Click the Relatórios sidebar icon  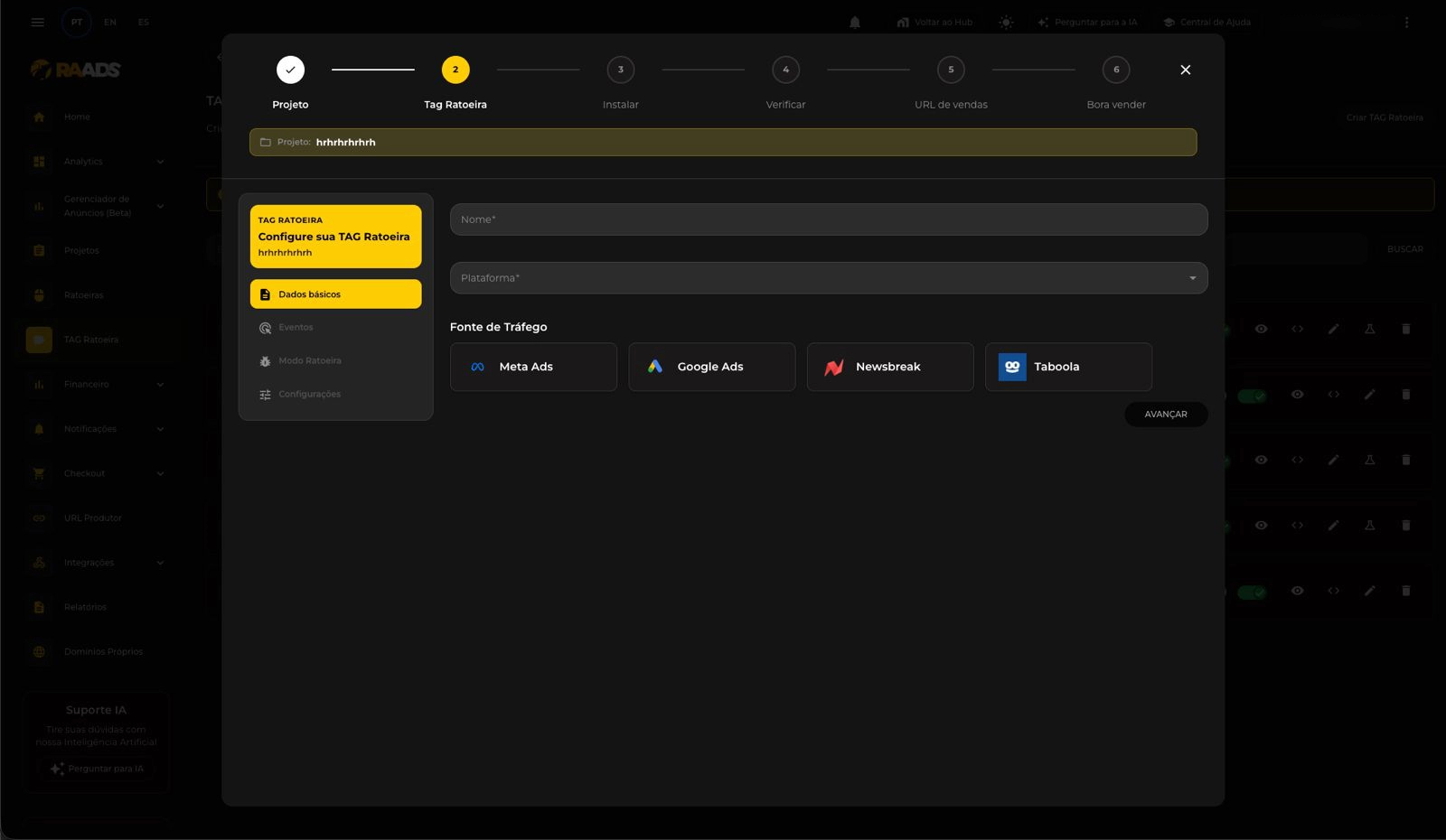tap(39, 607)
